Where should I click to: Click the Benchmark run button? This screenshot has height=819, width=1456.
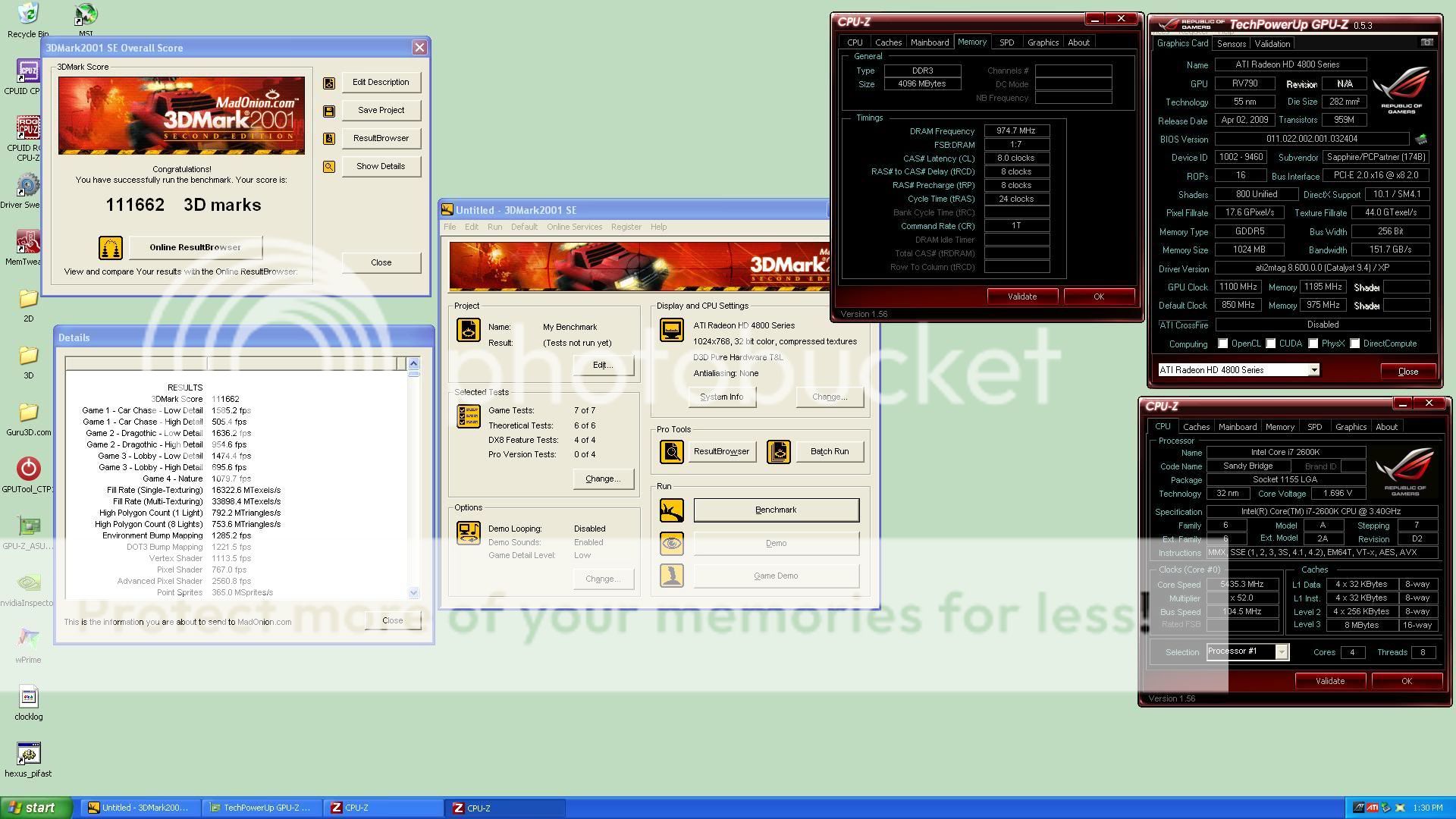(x=776, y=510)
